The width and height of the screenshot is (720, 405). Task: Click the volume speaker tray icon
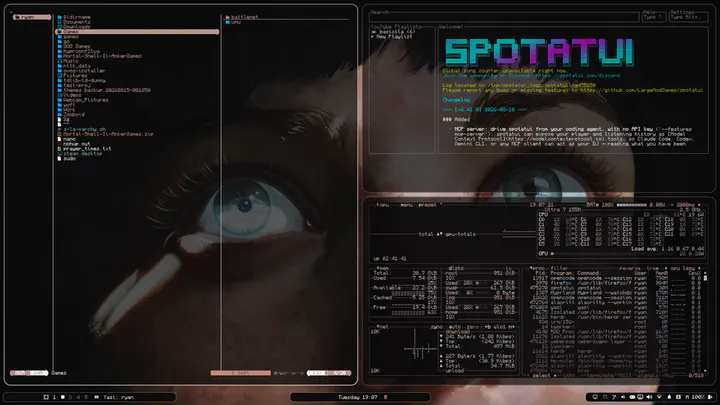click(649, 397)
